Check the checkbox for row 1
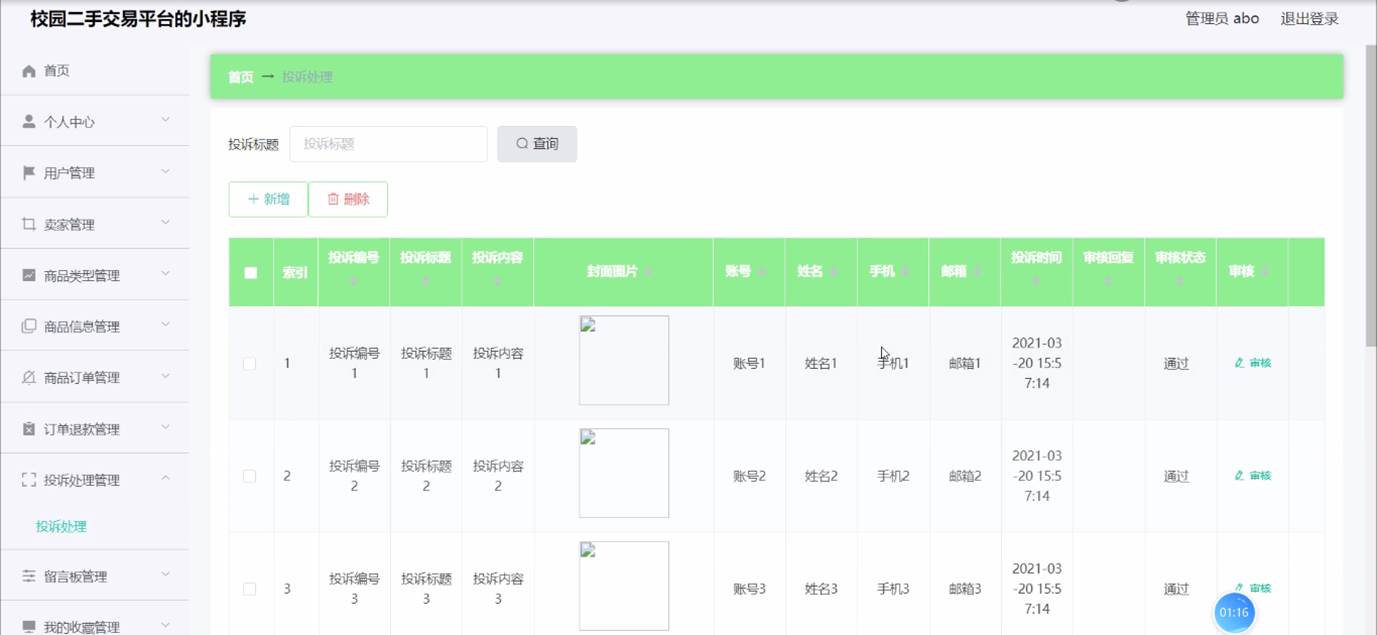1377x635 pixels. [x=250, y=364]
